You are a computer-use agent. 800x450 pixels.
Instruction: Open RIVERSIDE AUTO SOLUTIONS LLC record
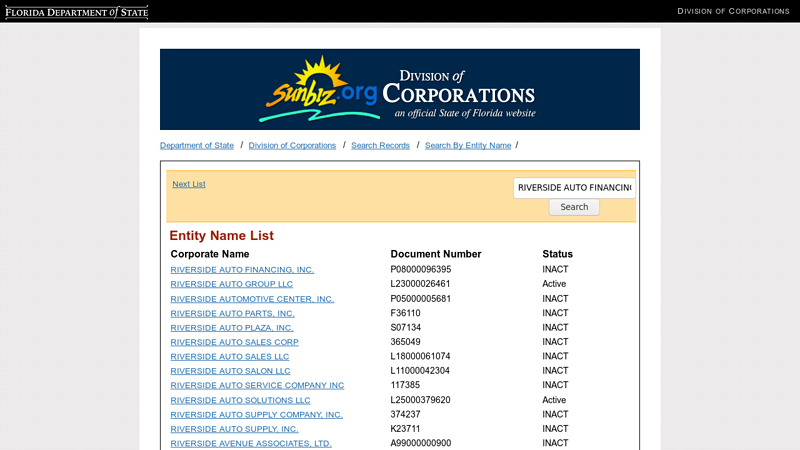point(240,400)
